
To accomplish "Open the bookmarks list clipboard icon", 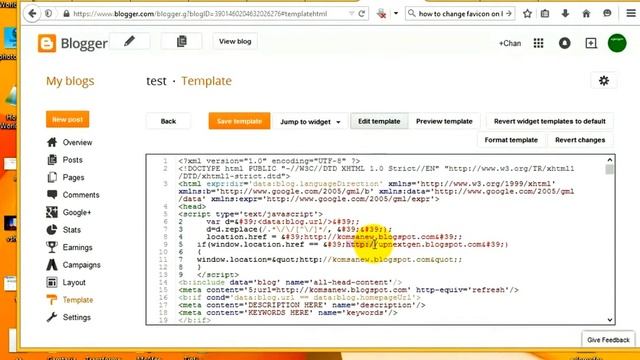I will click(545, 13).
